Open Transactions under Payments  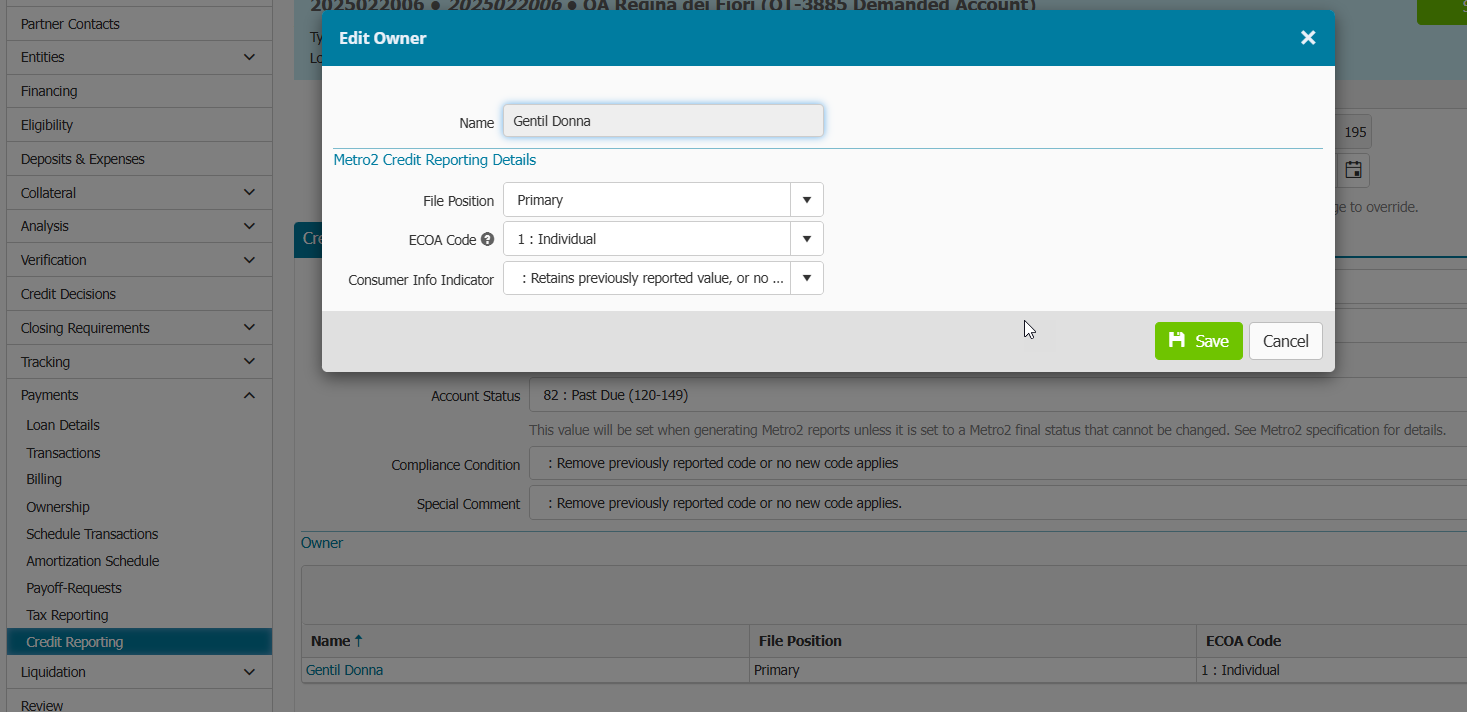click(63, 453)
